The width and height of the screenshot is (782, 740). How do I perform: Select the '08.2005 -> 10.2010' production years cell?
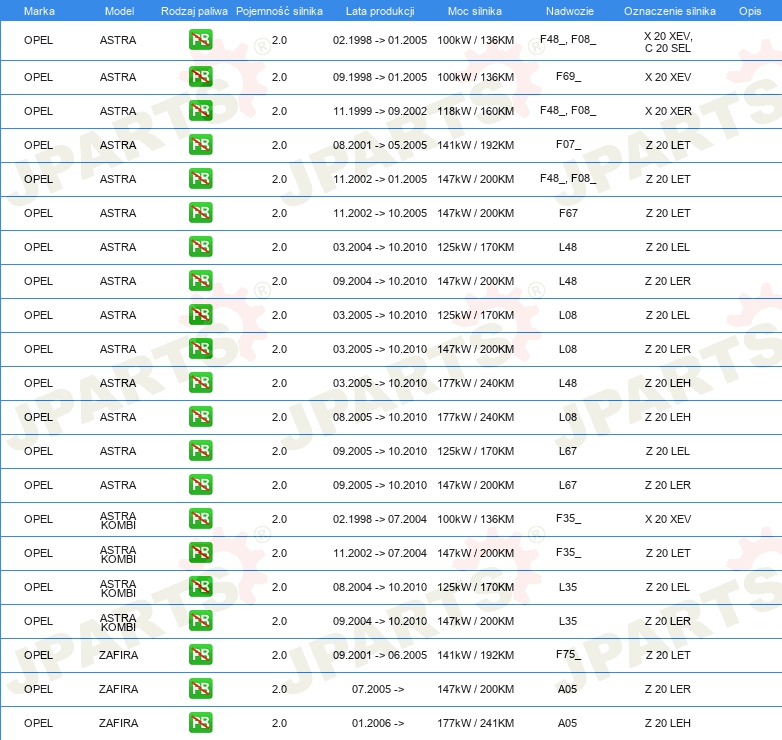[x=380, y=417]
